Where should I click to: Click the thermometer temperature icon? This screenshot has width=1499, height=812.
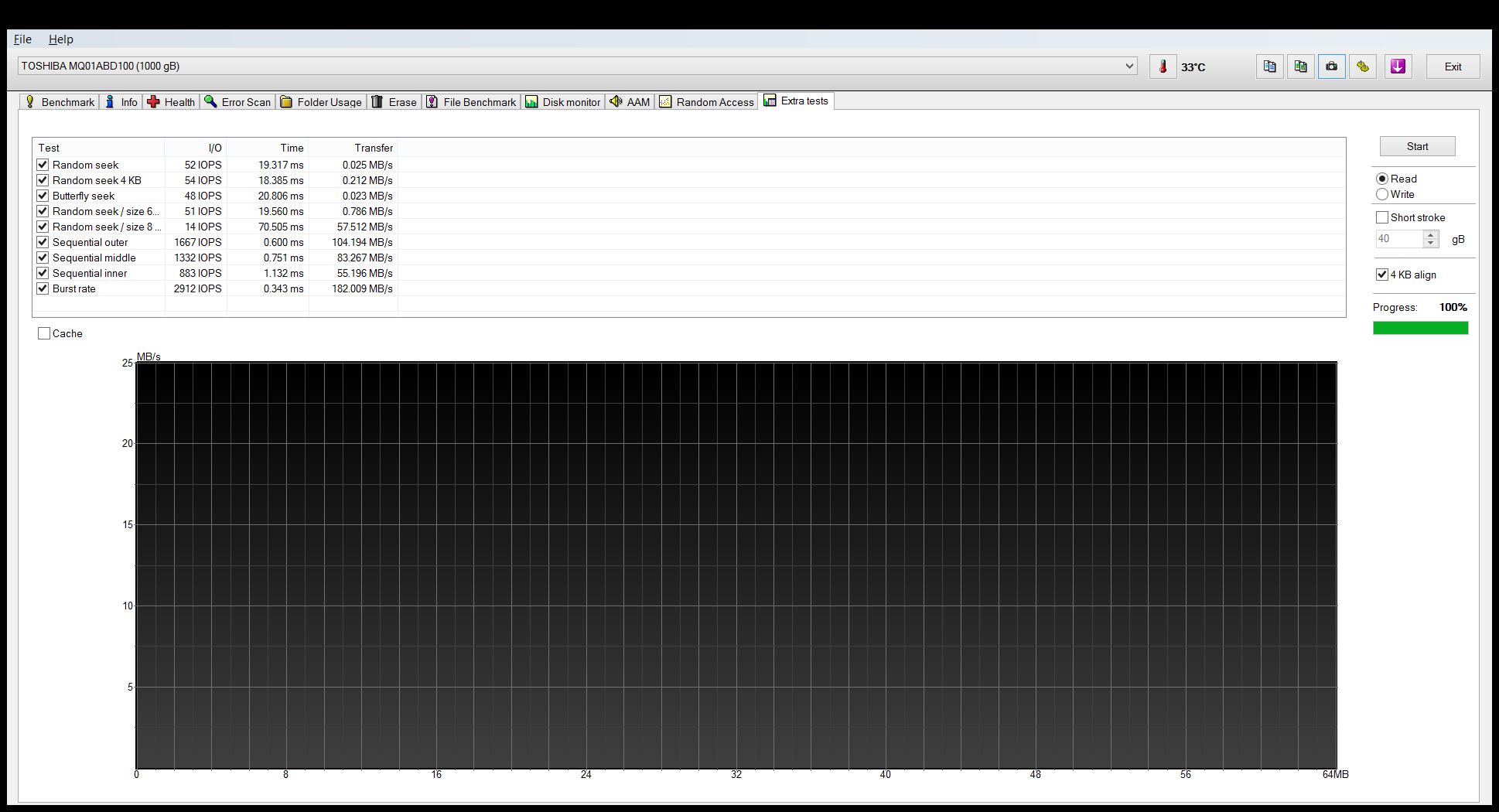pos(1163,67)
